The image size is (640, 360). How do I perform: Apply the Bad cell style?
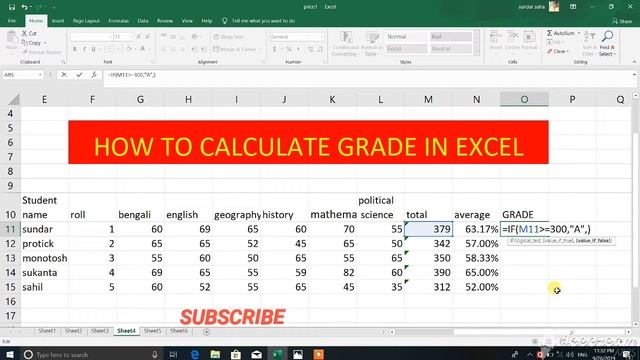[x=451, y=37]
